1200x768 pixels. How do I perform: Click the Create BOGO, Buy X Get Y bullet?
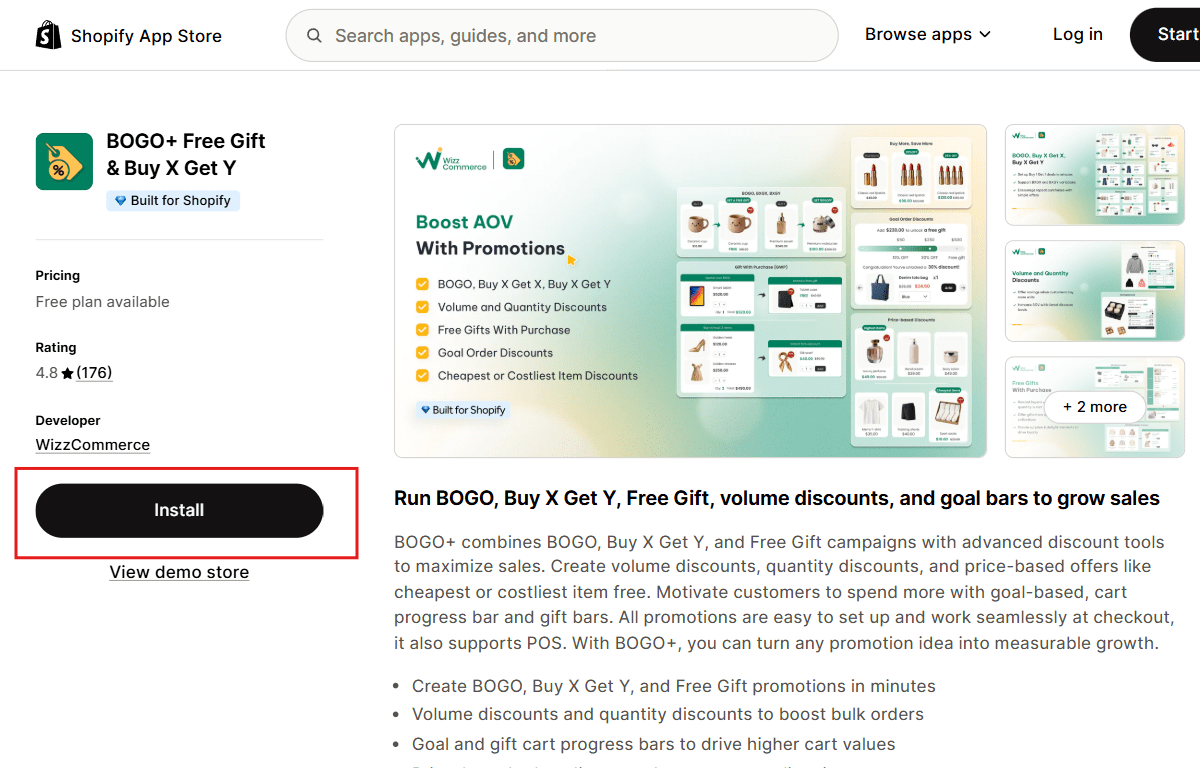click(674, 686)
